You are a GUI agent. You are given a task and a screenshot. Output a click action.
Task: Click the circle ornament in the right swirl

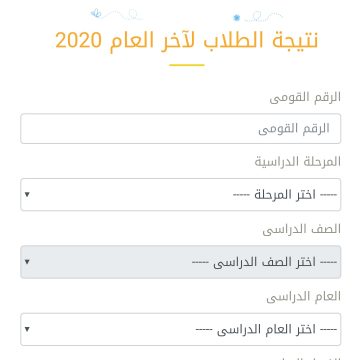point(256,15)
